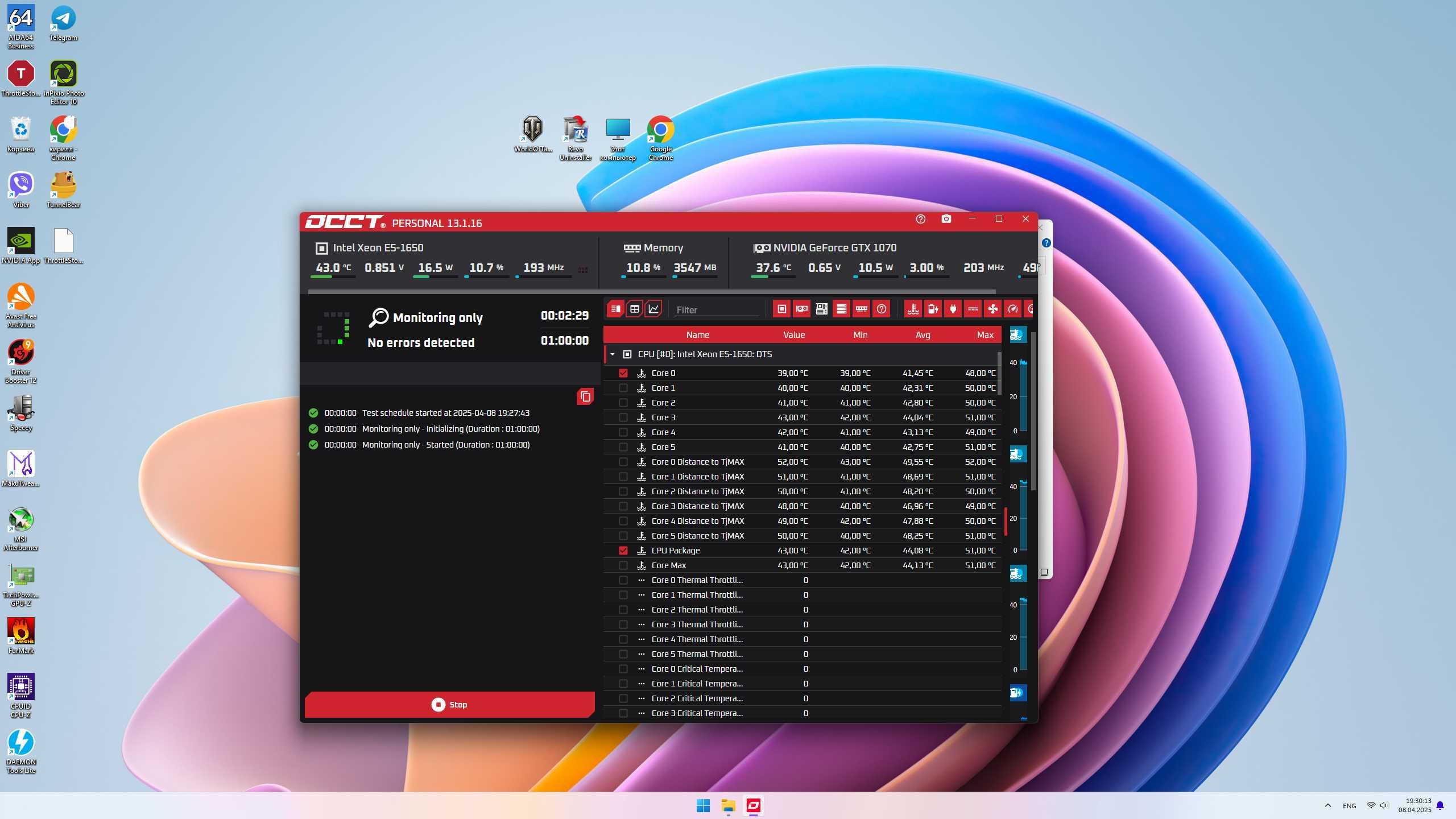
Task: Filter sensors by motherboard icon
Action: [x=822, y=309]
